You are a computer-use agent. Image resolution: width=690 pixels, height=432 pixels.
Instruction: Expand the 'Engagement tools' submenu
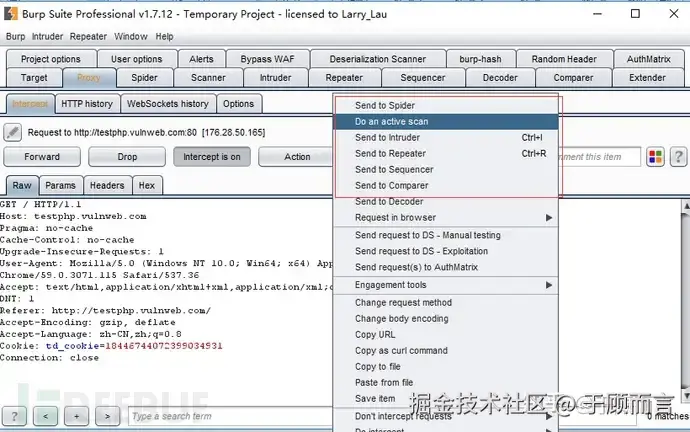445,285
